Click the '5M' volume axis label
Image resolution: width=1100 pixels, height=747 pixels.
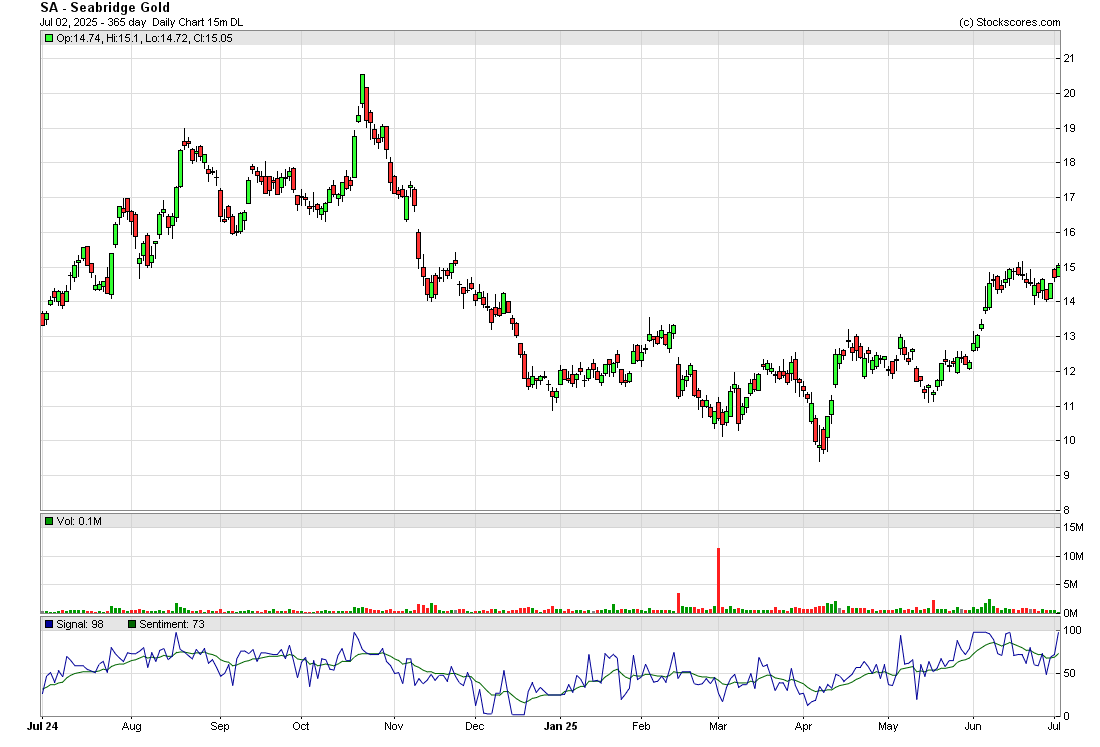(1071, 584)
